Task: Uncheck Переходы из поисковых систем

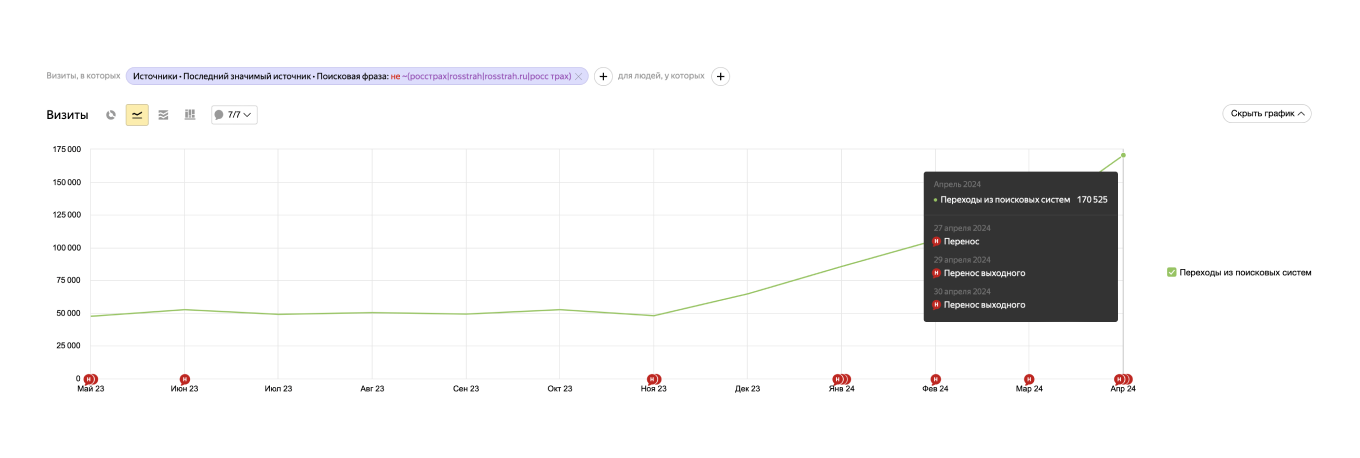Action: coord(1172,272)
